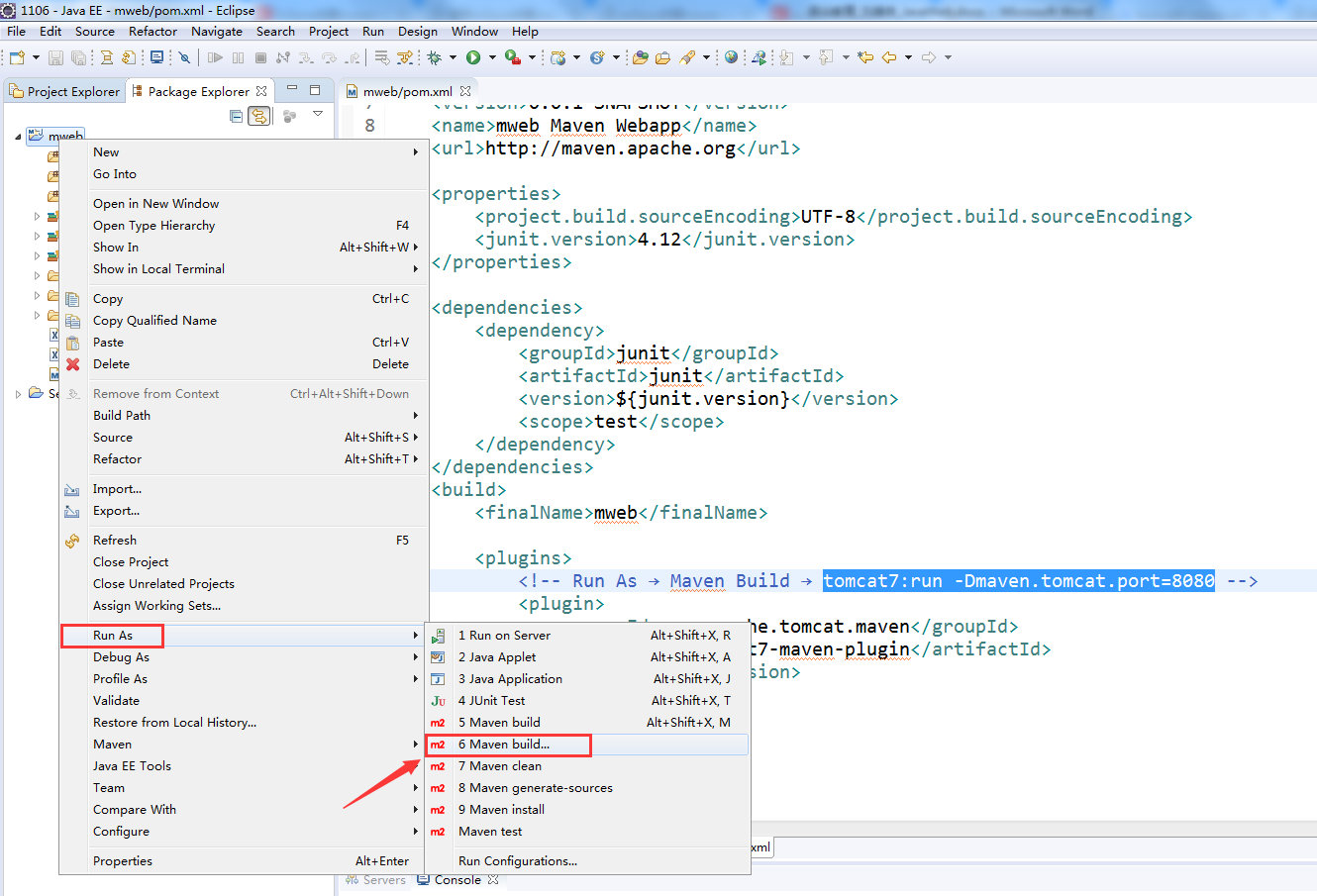Click the Open Web Browser globe icon
Screen dimensions: 1317x896
click(x=731, y=57)
